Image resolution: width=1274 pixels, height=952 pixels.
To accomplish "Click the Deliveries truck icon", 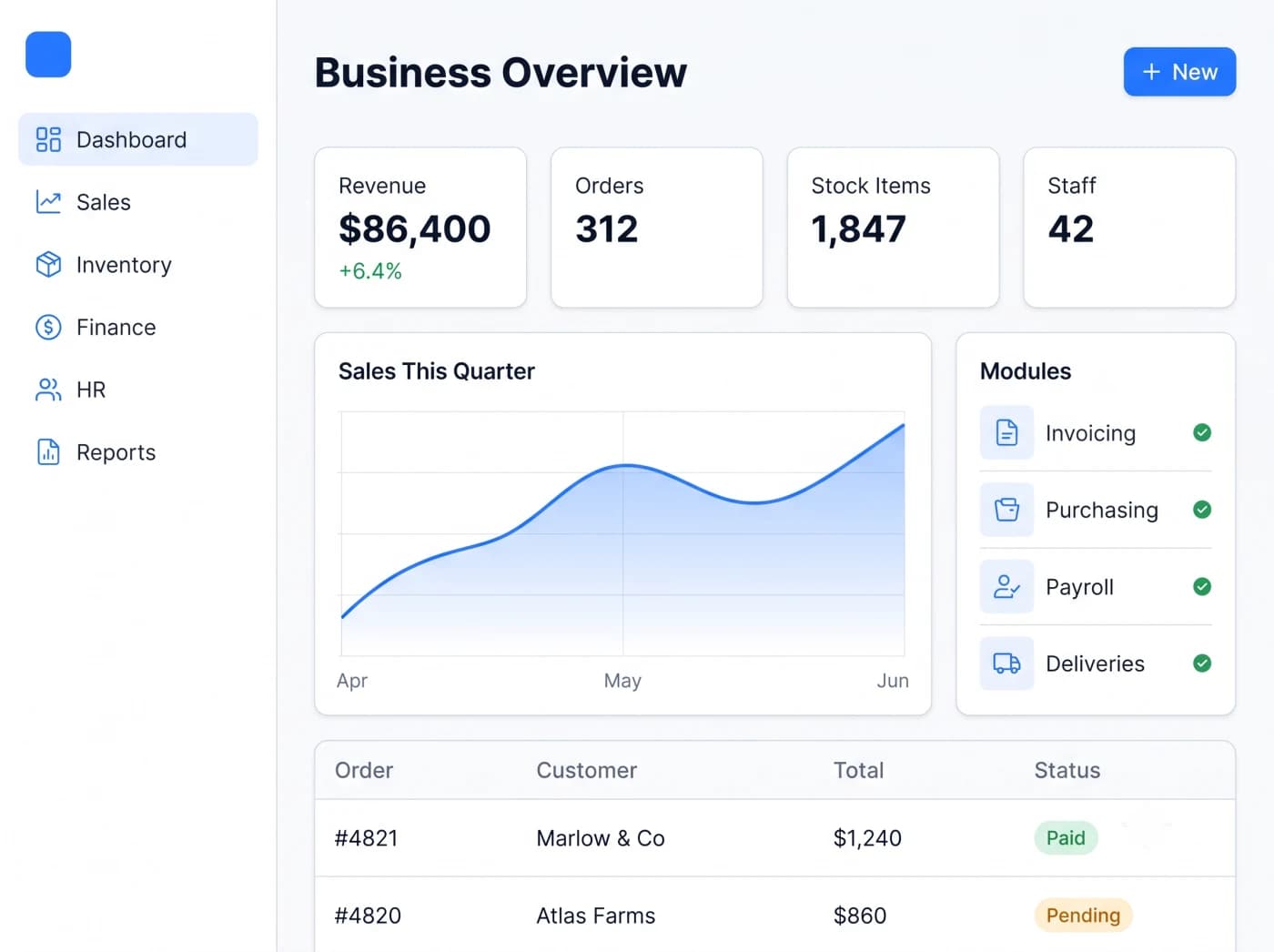I will point(1006,663).
